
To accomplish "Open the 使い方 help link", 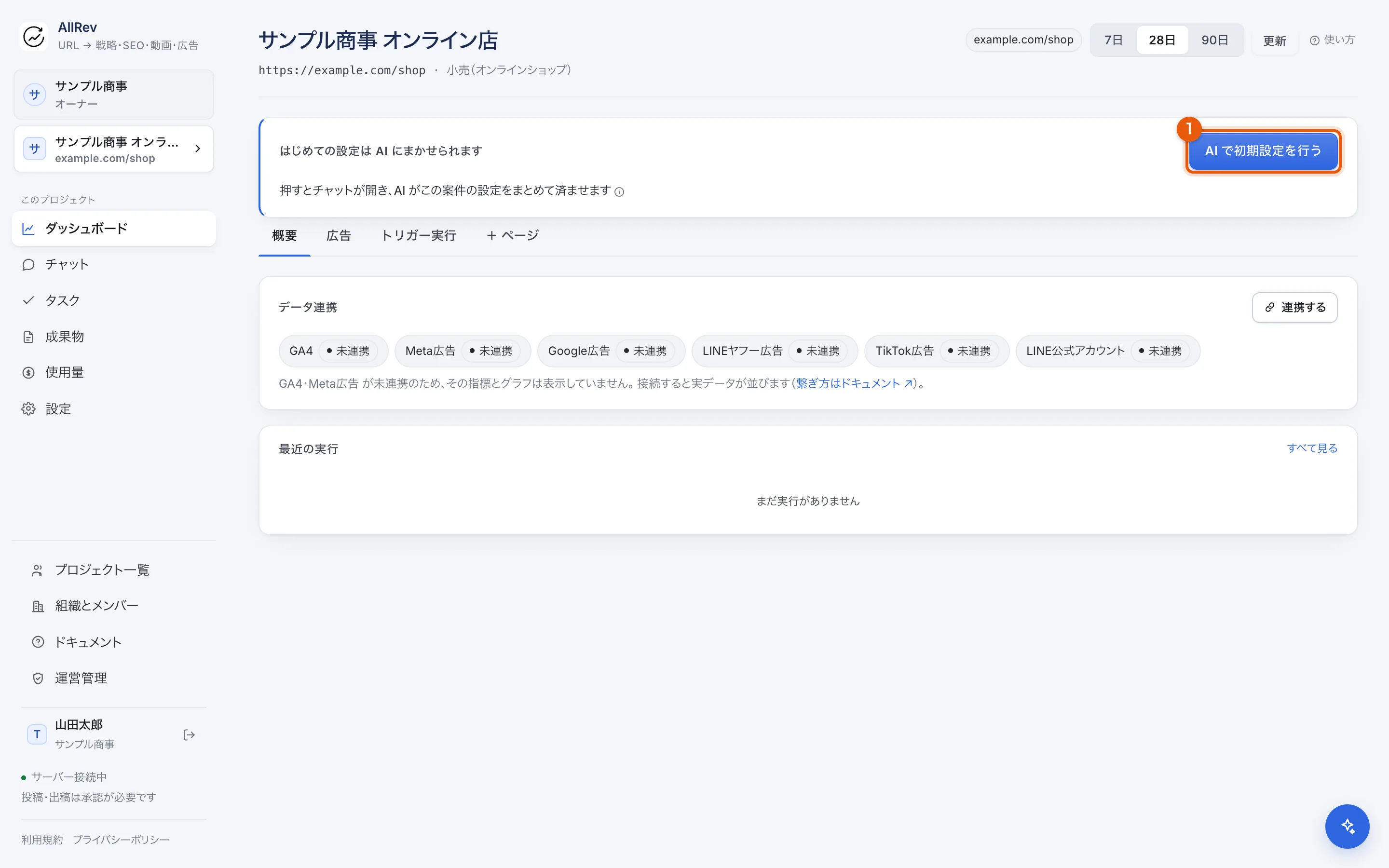I will (1332, 40).
